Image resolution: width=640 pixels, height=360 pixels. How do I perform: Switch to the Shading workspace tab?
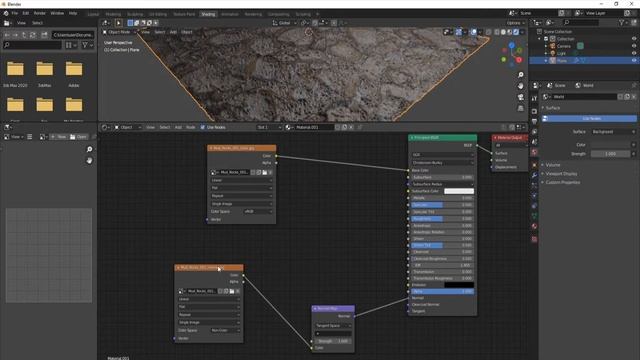pyautogui.click(x=208, y=14)
